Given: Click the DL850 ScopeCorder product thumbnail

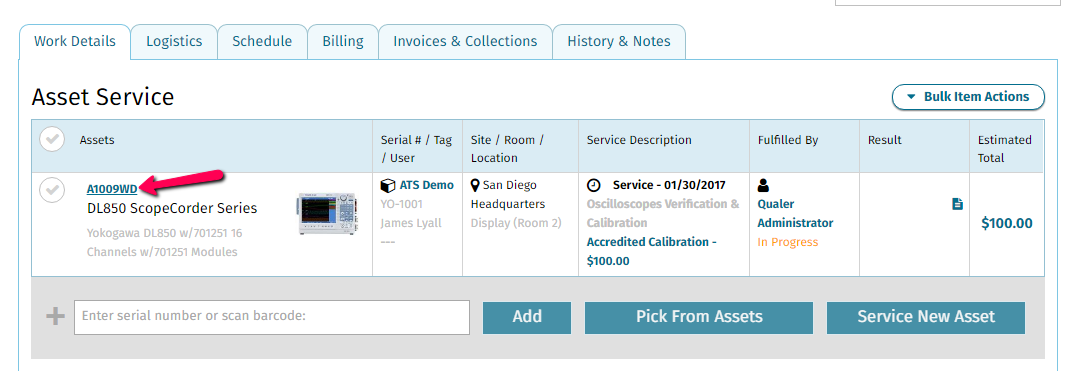Looking at the screenshot, I should [x=327, y=214].
